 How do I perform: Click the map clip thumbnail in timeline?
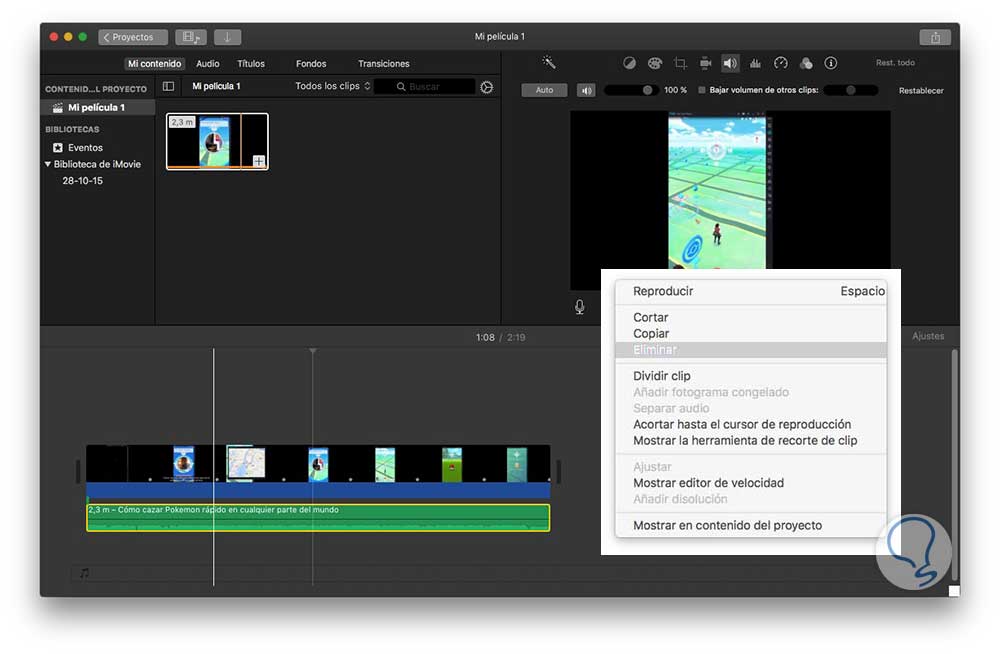pos(246,463)
